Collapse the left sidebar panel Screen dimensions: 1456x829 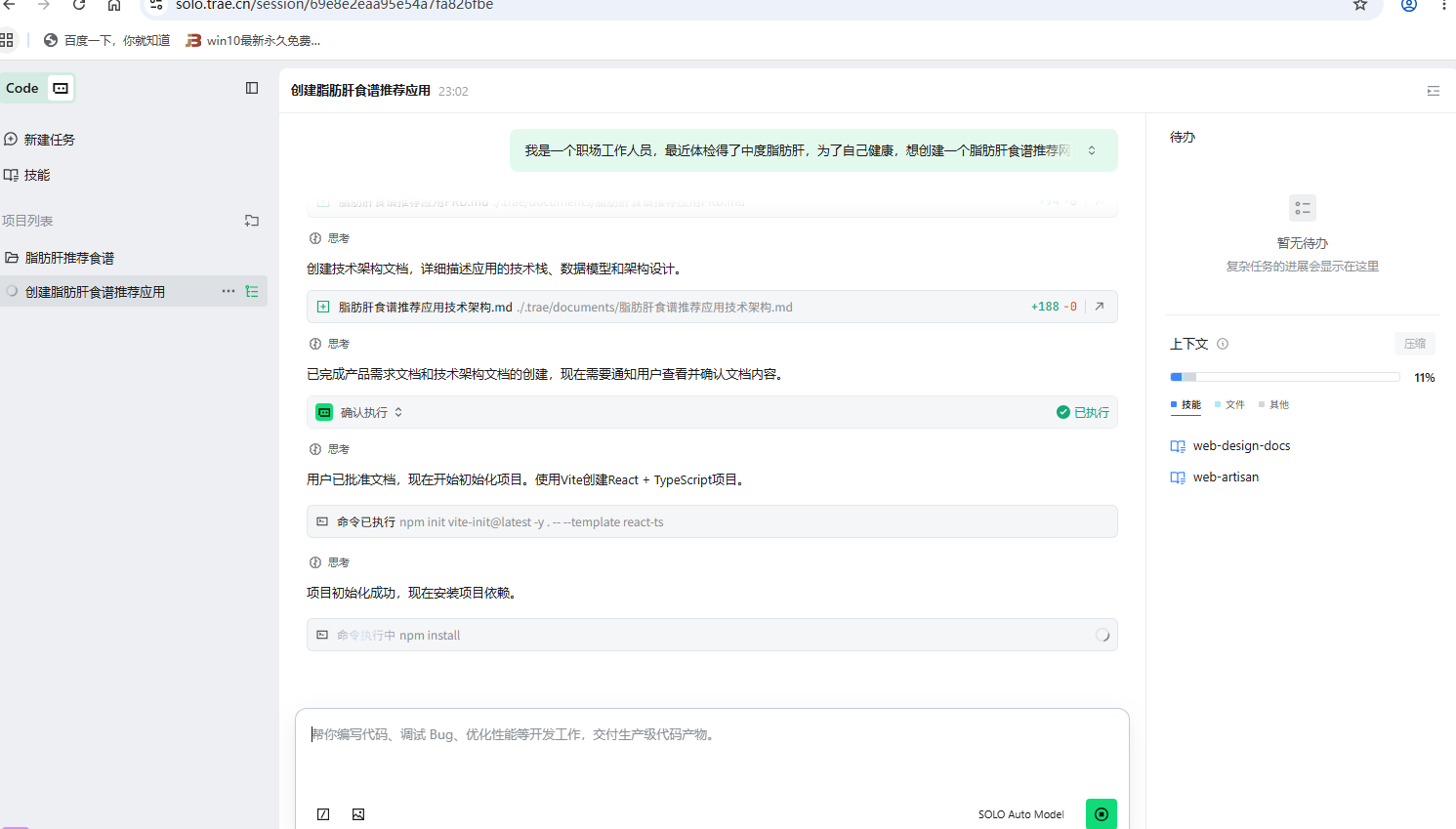click(x=252, y=88)
